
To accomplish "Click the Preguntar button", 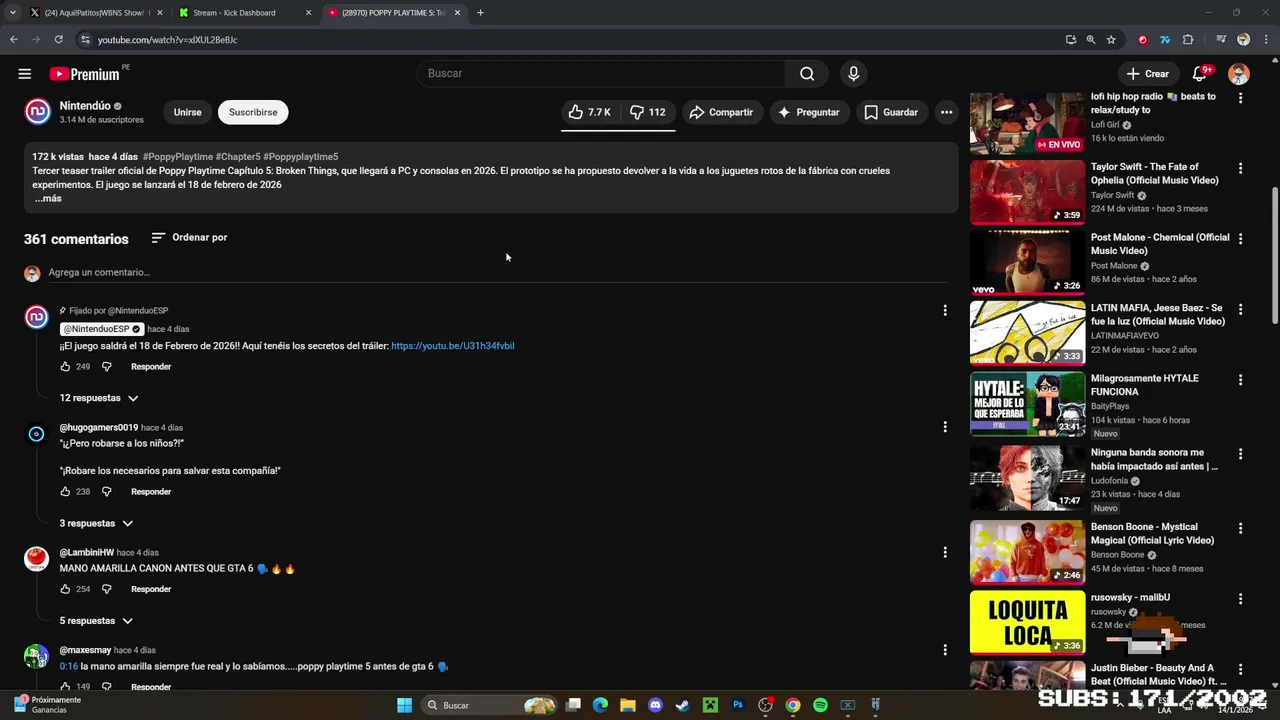I will 808,112.
